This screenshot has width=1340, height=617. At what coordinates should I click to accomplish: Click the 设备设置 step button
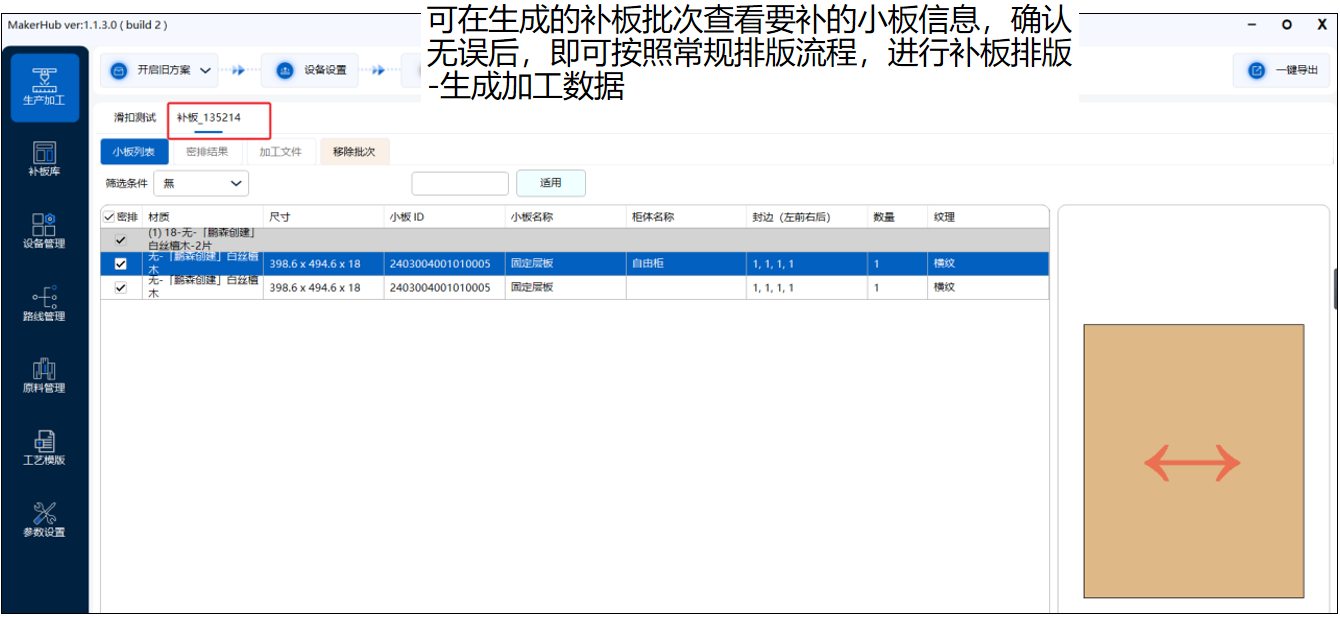point(310,70)
